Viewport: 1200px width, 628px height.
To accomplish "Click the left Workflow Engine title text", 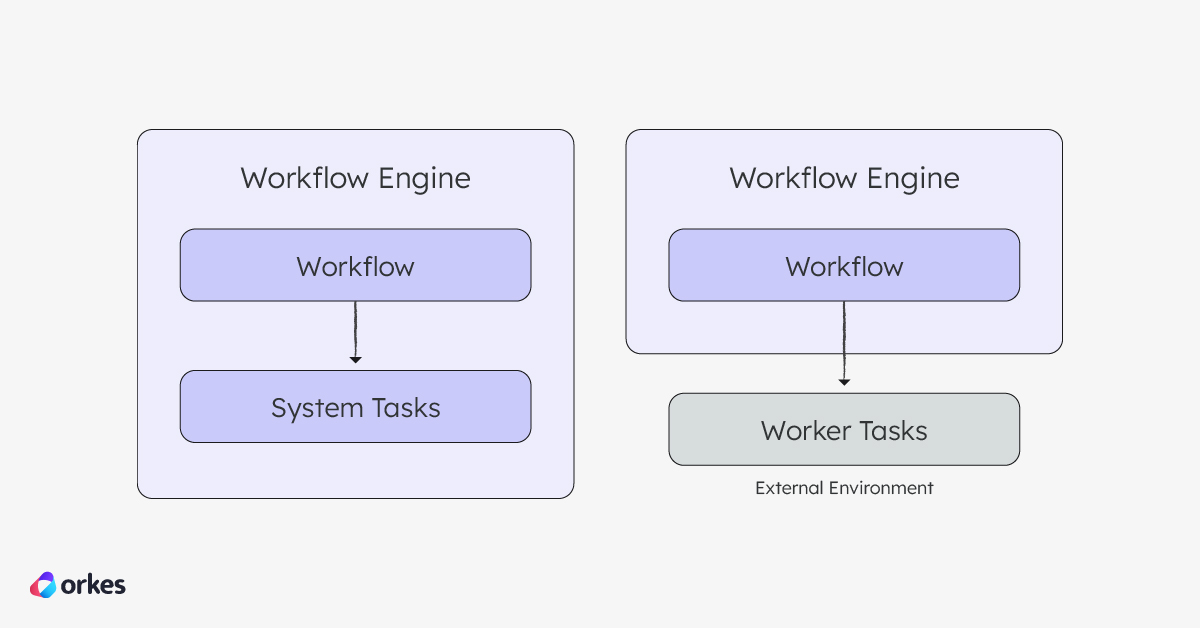I will click(x=355, y=178).
